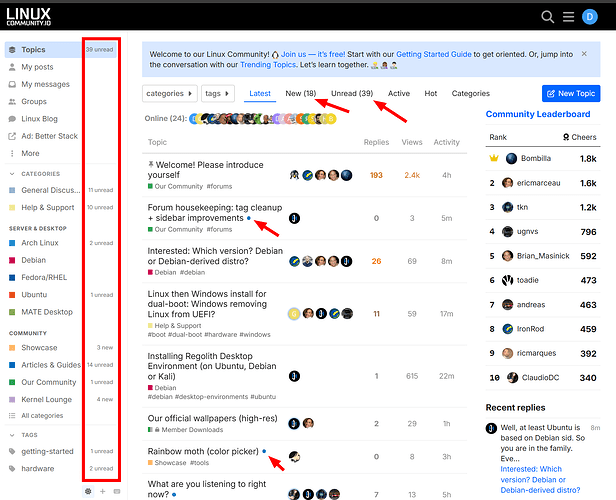Click ericmarceau avatar in leaderboard
The height and width of the screenshot is (500, 616).
[x=508, y=183]
